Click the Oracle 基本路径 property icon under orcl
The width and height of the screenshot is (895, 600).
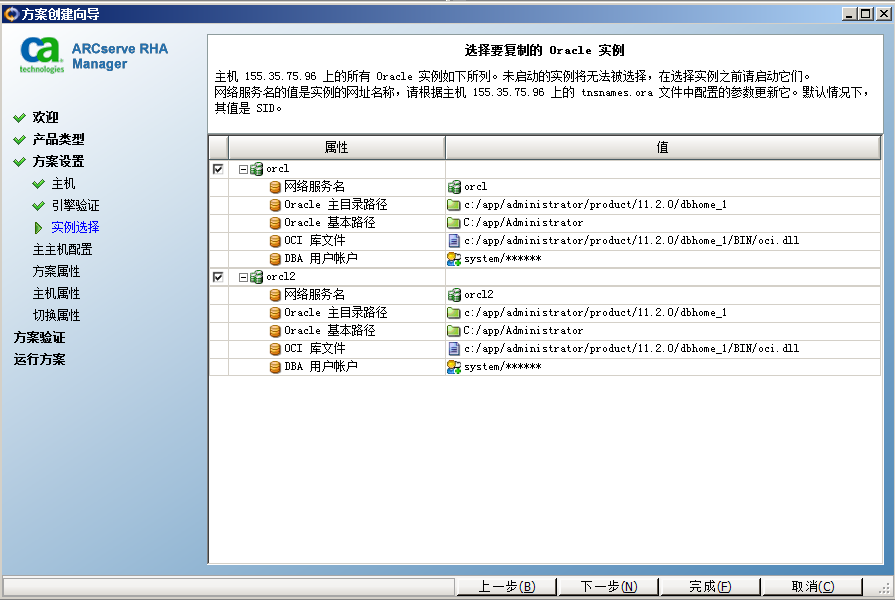[275, 223]
